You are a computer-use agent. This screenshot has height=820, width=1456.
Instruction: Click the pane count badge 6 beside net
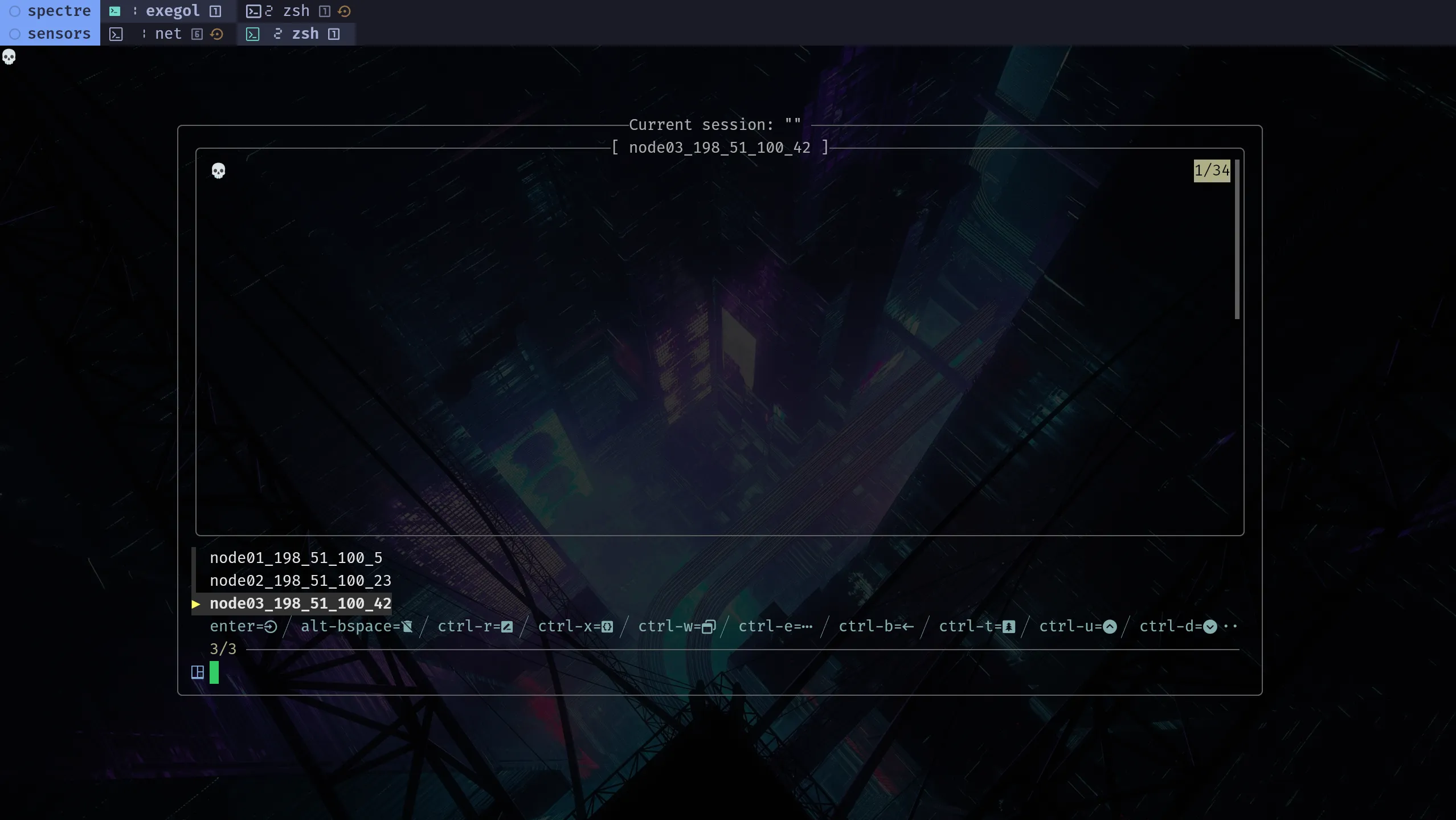click(x=197, y=34)
